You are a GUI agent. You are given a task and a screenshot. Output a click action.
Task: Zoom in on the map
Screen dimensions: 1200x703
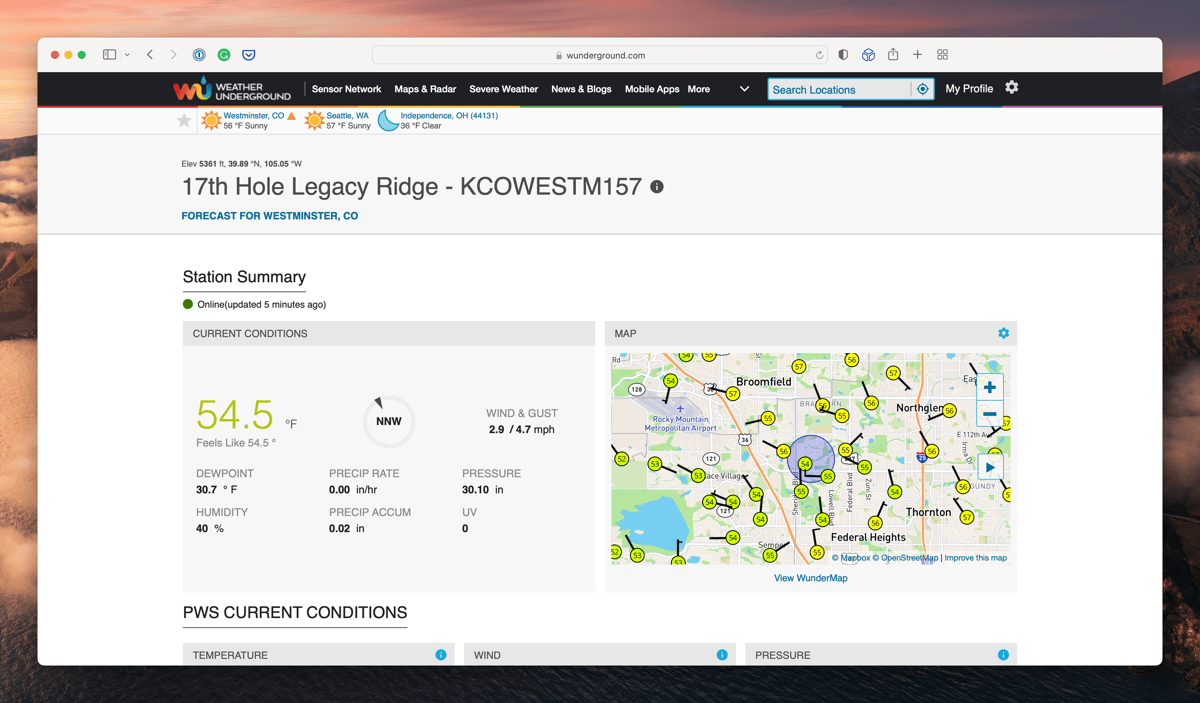pos(989,387)
